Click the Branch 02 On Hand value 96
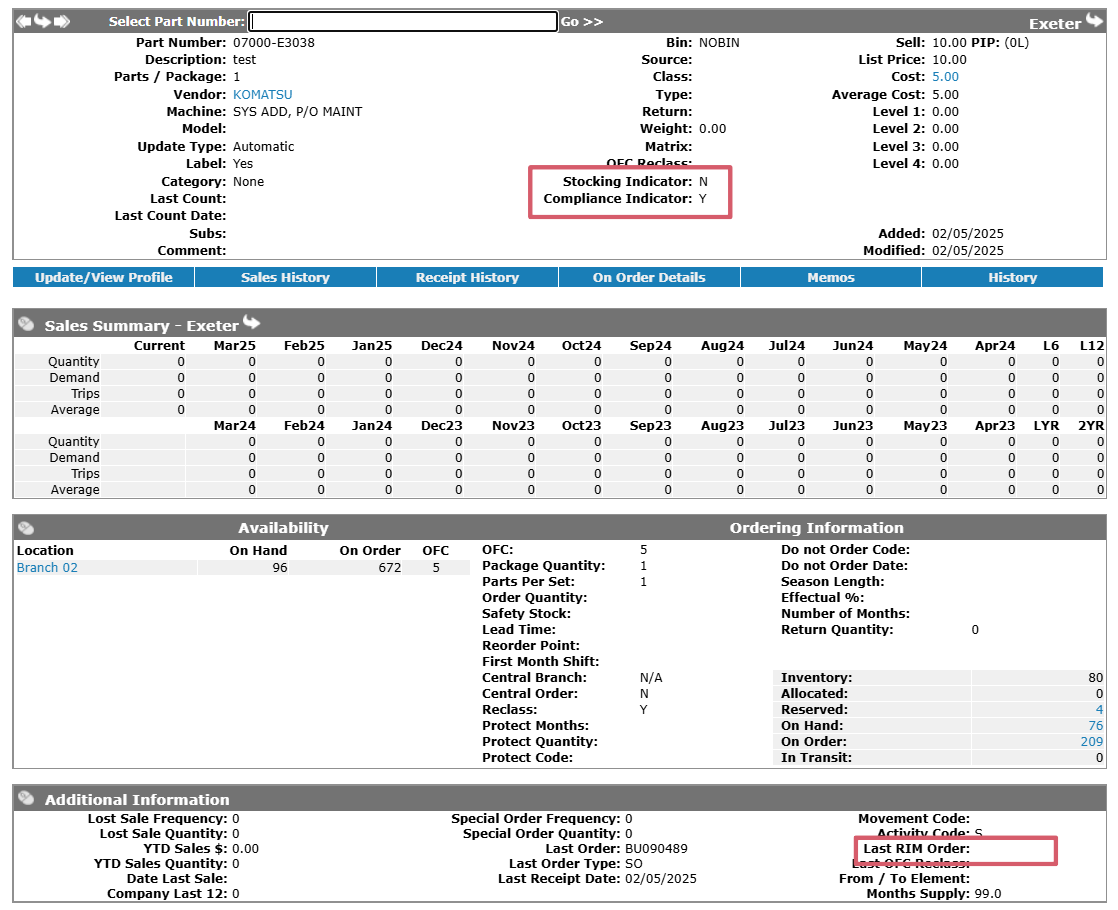 280,568
